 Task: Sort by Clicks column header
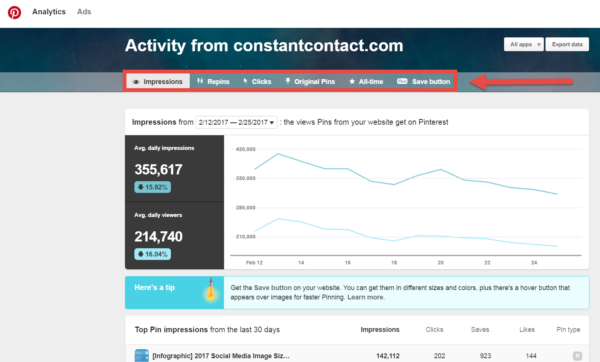(434, 329)
